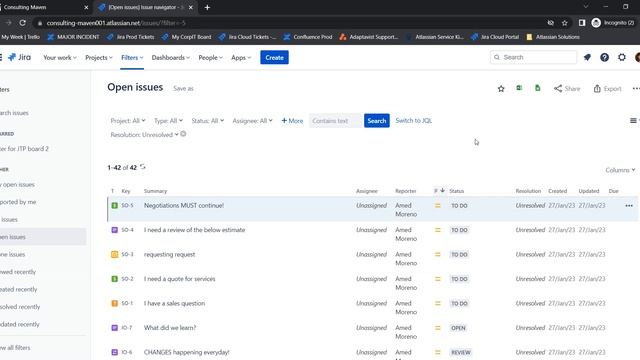Click the medium priority icon for SO-5
Screen dimensions: 640x360
tap(438, 206)
